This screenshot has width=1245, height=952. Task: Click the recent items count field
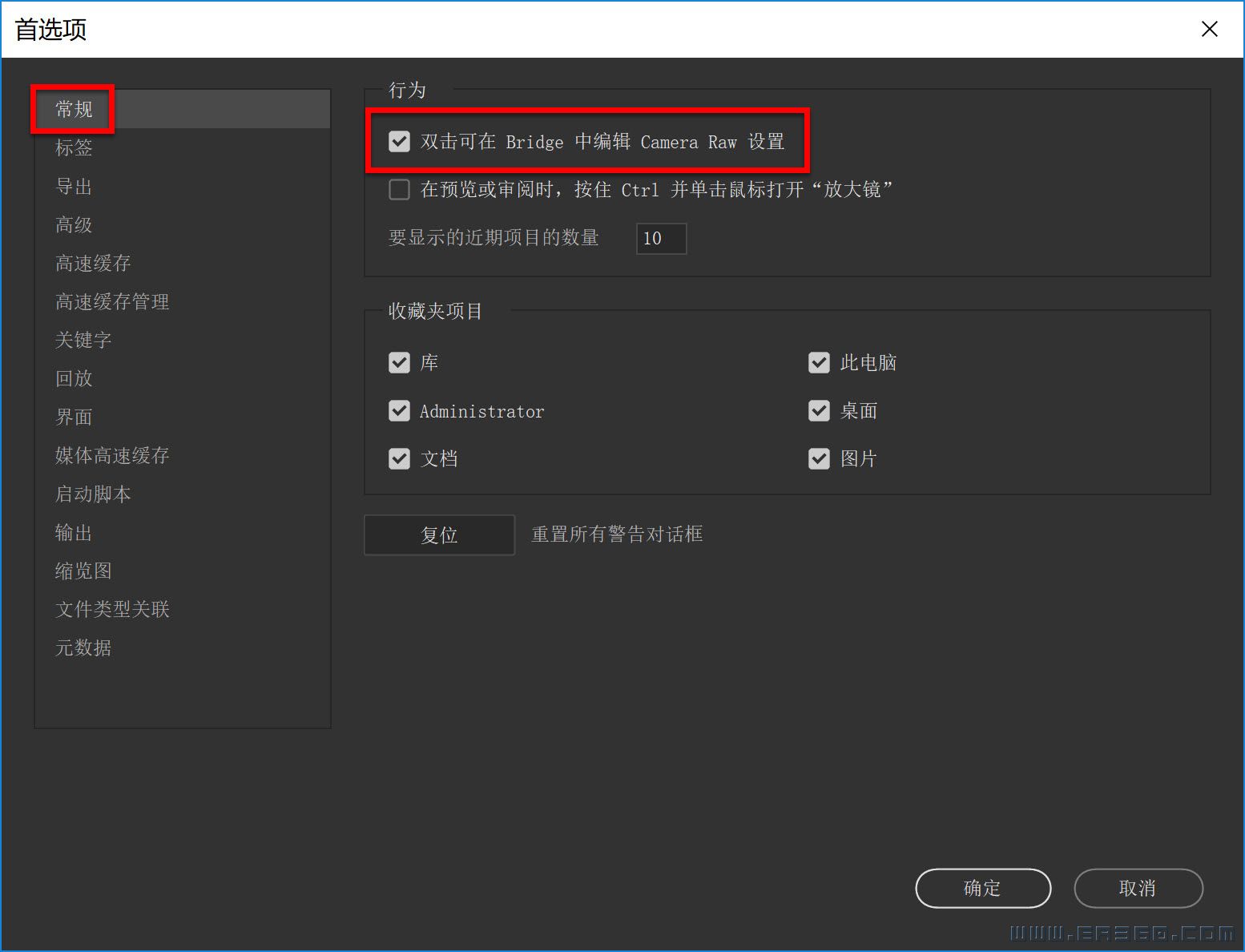pos(661,238)
